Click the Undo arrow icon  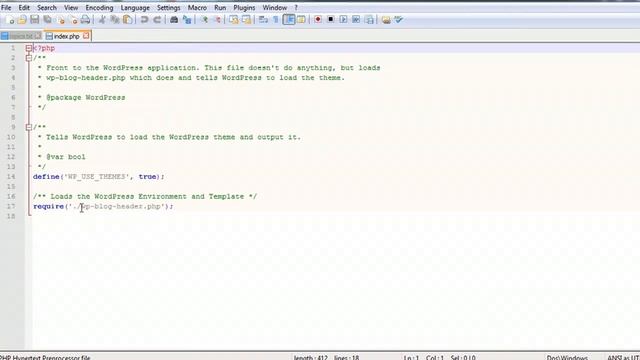[144, 20]
